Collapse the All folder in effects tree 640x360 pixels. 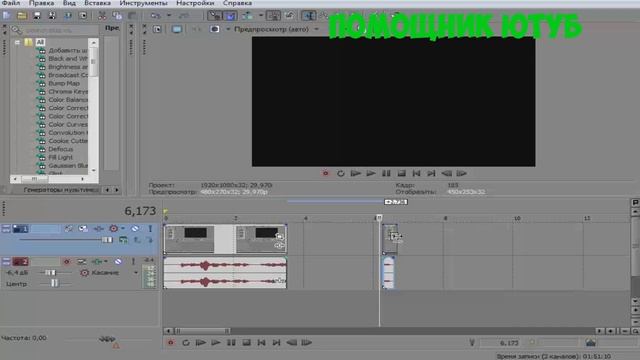tap(18, 42)
